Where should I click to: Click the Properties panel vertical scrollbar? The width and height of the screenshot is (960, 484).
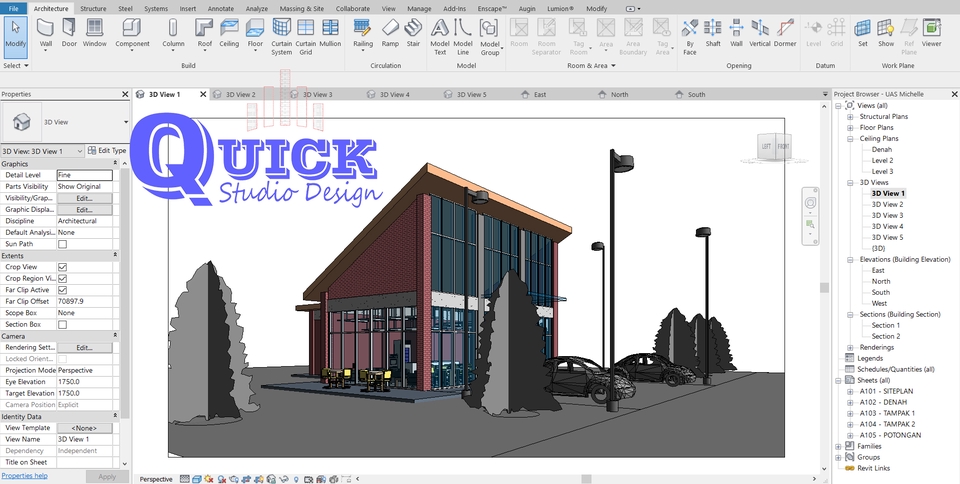125,294
